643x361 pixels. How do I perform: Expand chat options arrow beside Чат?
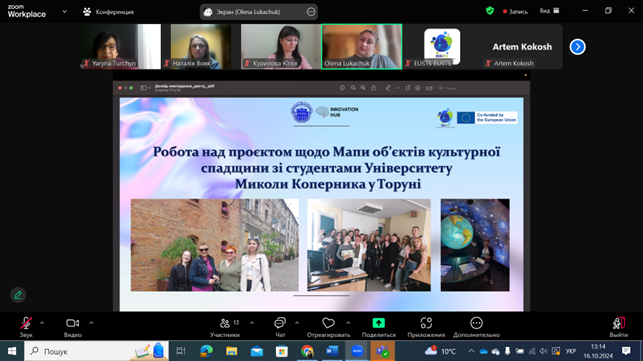296,323
